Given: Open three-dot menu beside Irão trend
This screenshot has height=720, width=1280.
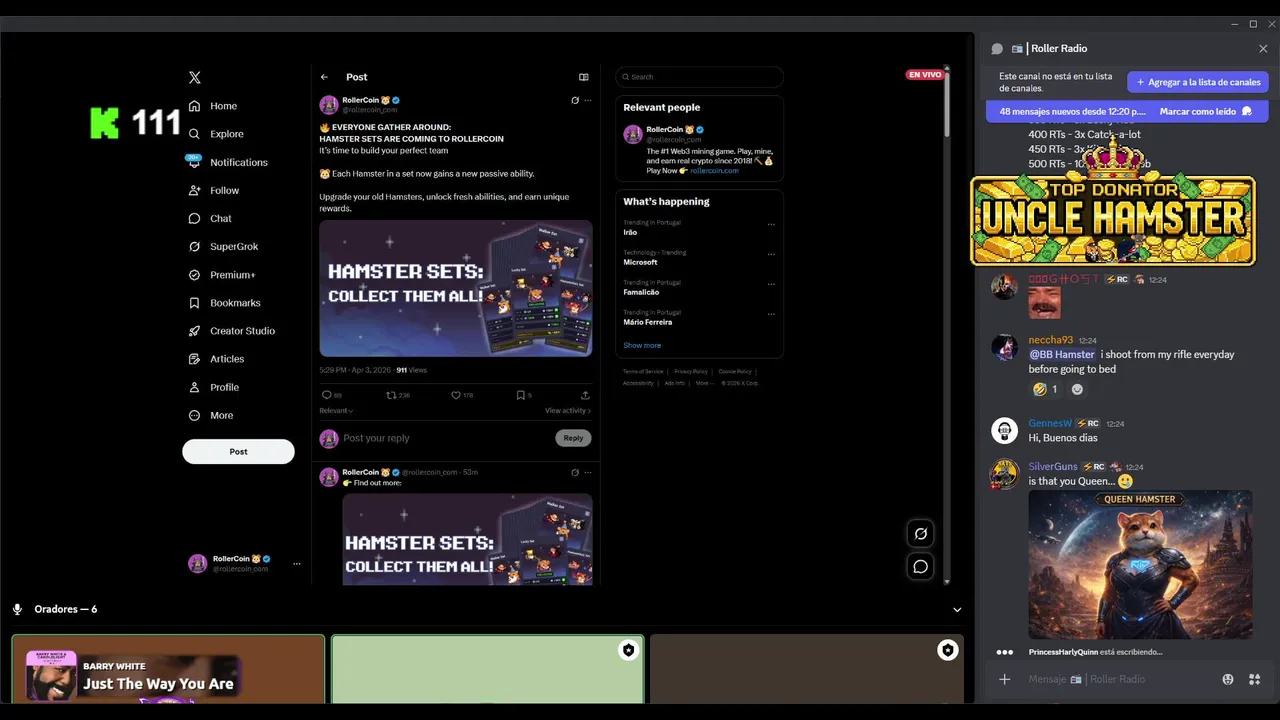Looking at the screenshot, I should (x=771, y=224).
